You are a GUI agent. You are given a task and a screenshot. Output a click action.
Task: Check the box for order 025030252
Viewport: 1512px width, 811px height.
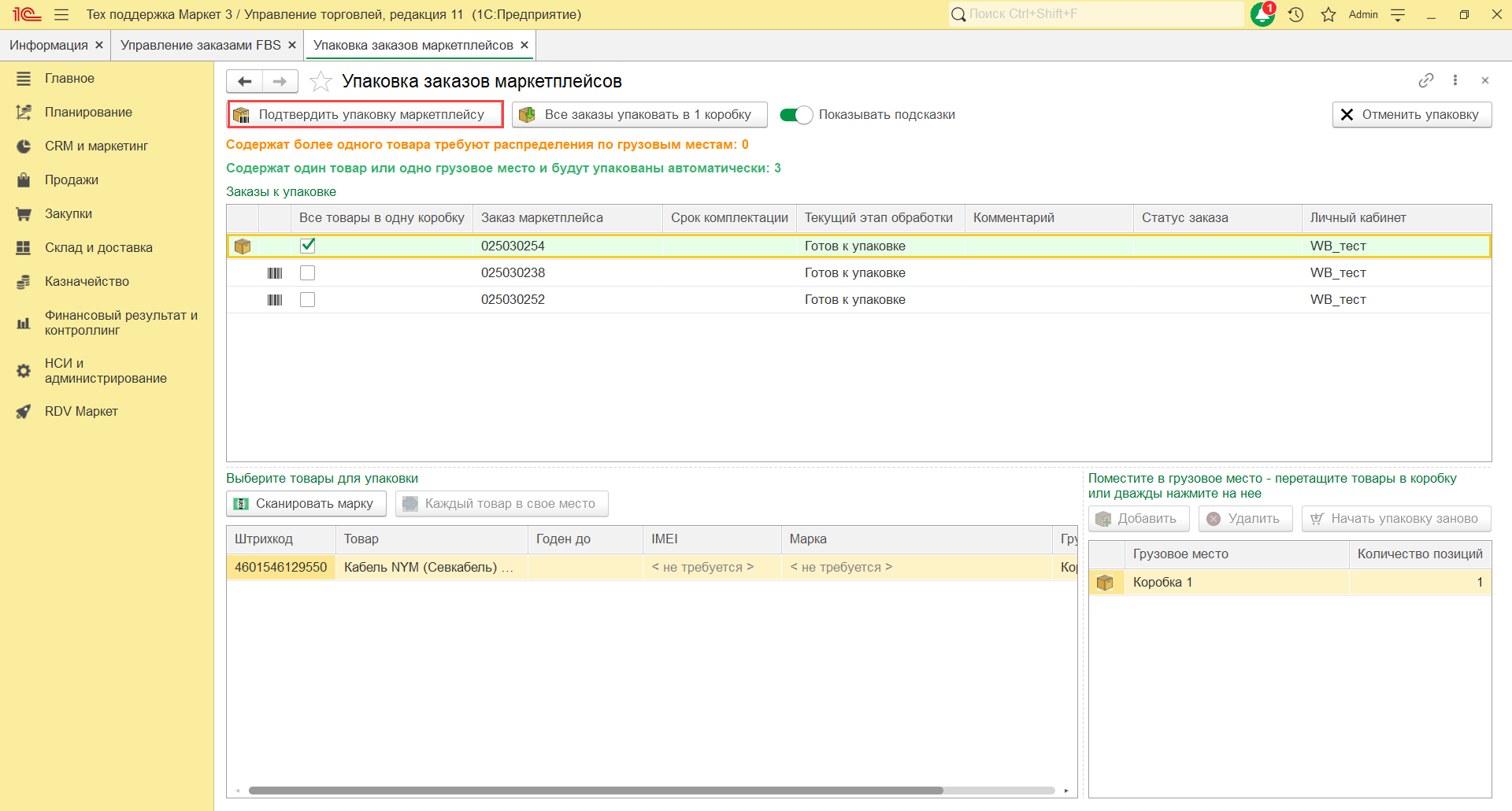tap(308, 300)
